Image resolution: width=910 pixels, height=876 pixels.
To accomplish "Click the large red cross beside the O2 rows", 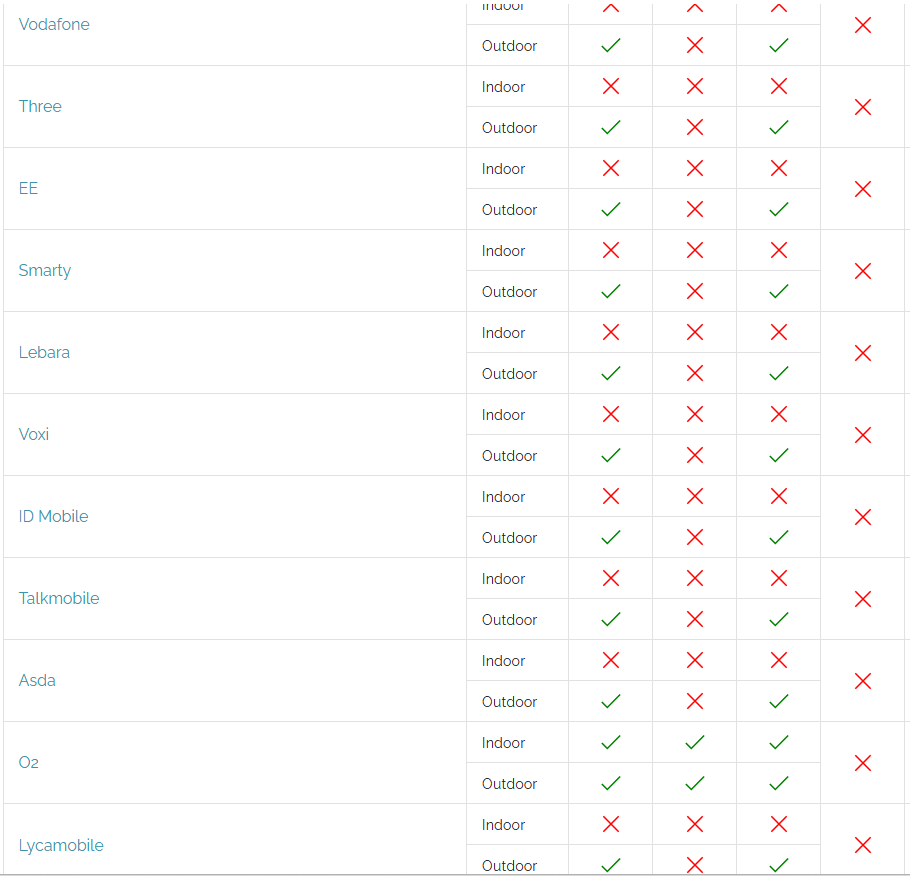I will pos(863,763).
